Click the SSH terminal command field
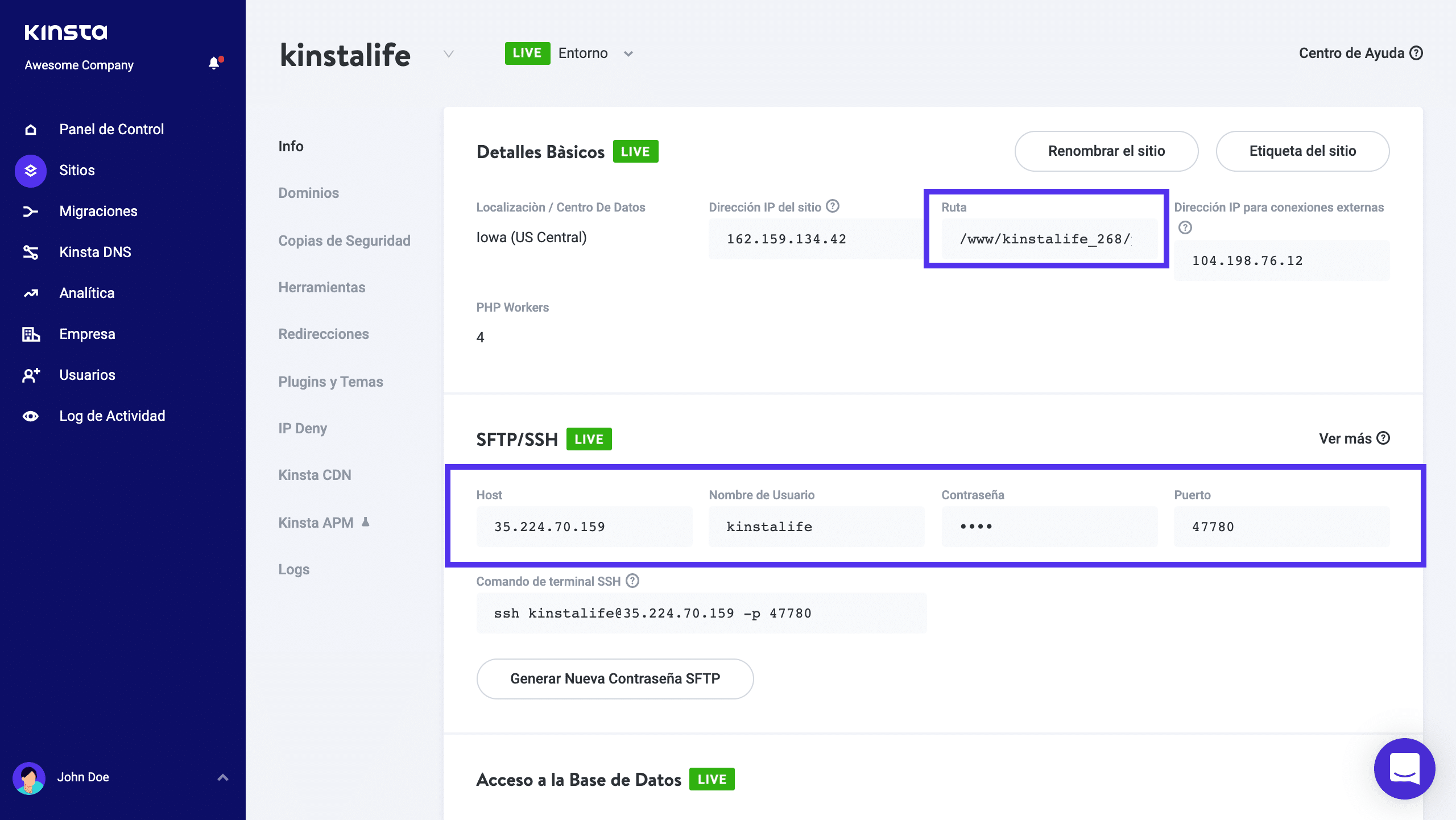 [701, 613]
